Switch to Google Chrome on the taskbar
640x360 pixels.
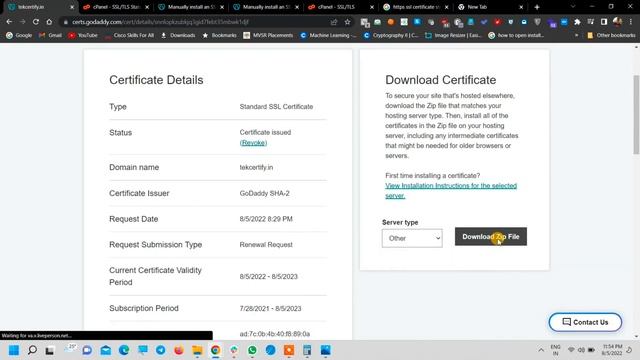(216, 350)
